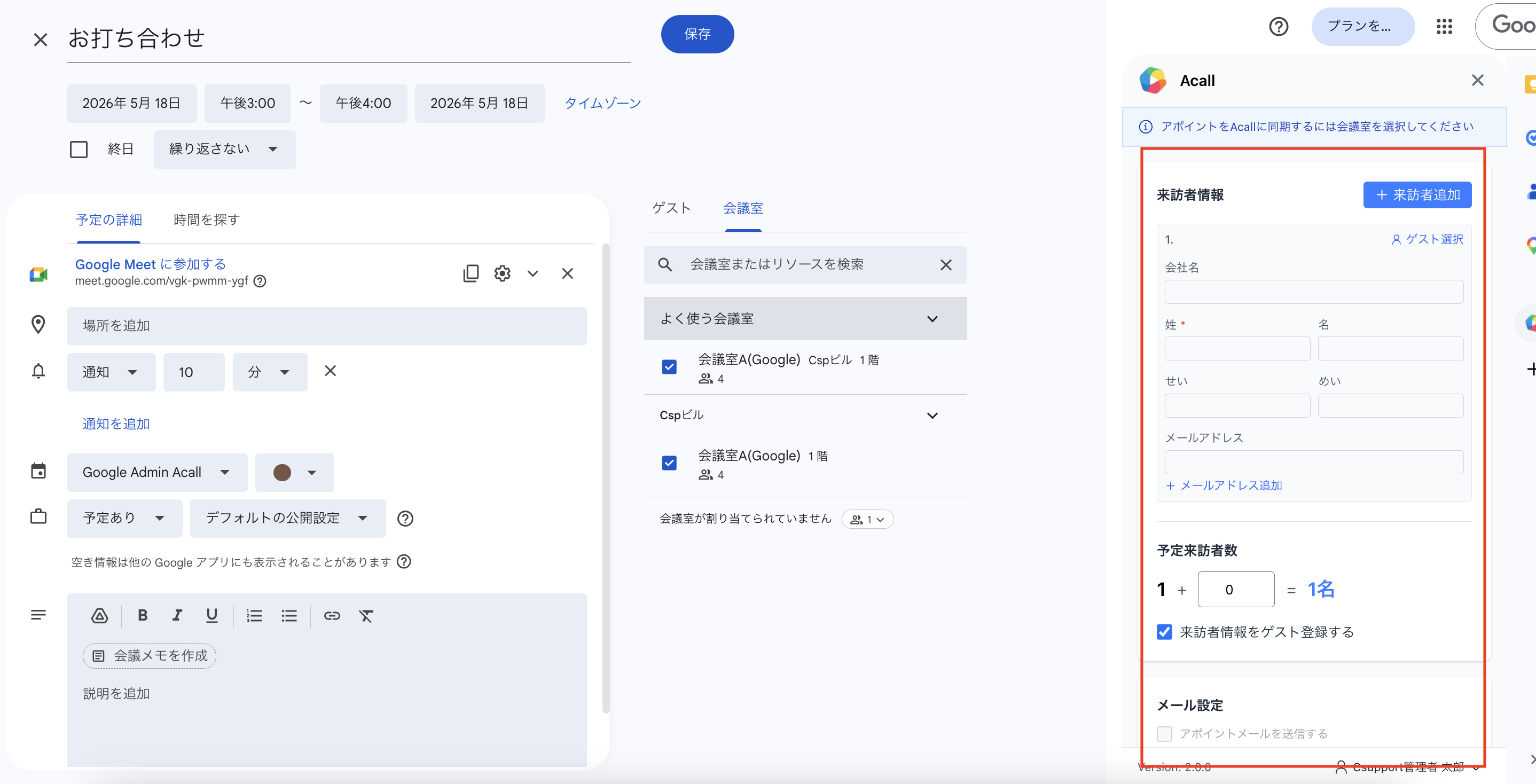The image size is (1536, 784).
Task: Toggle bold formatting in description
Action: pos(143,615)
